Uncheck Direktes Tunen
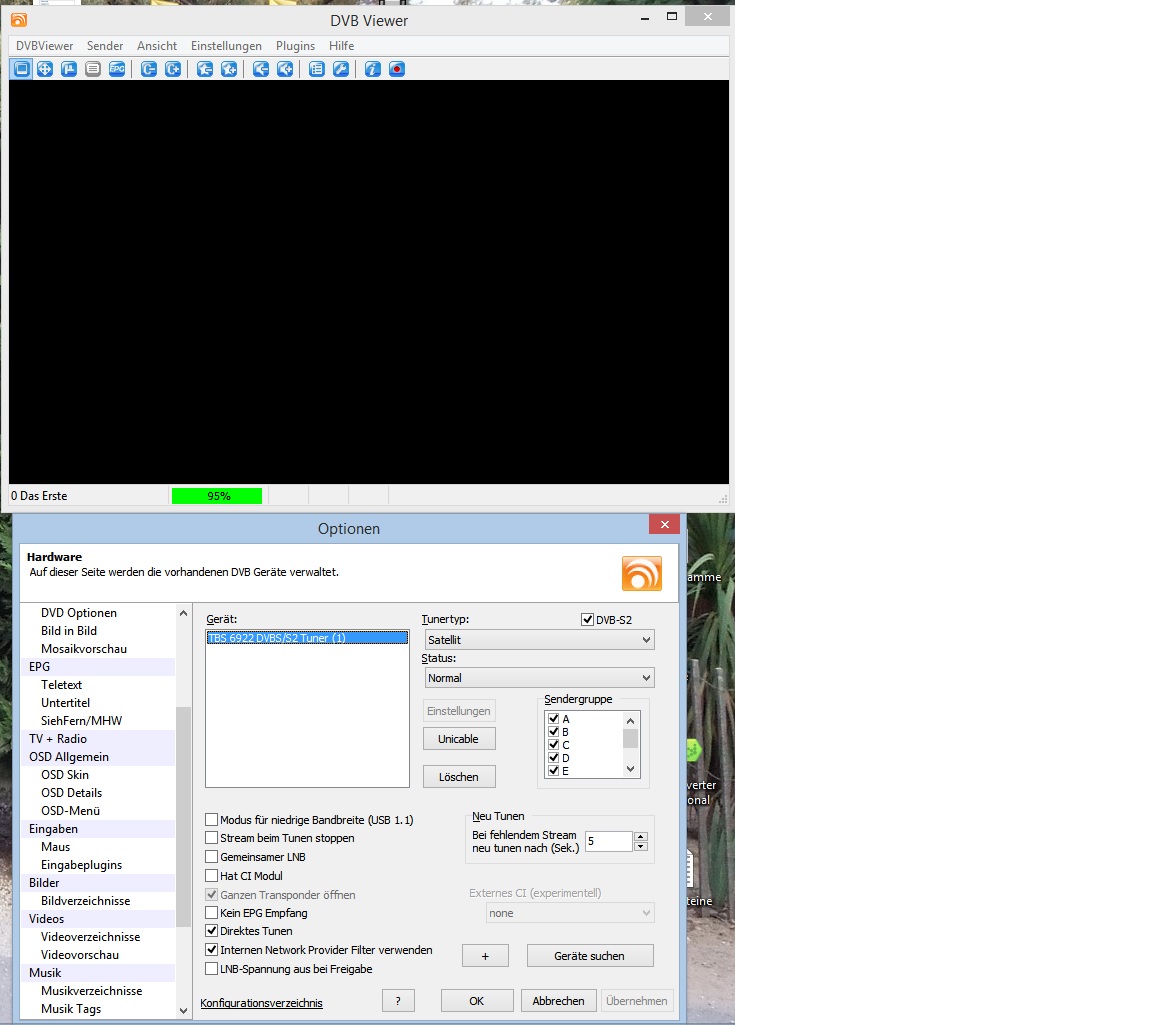1152x1025 pixels. (212, 931)
